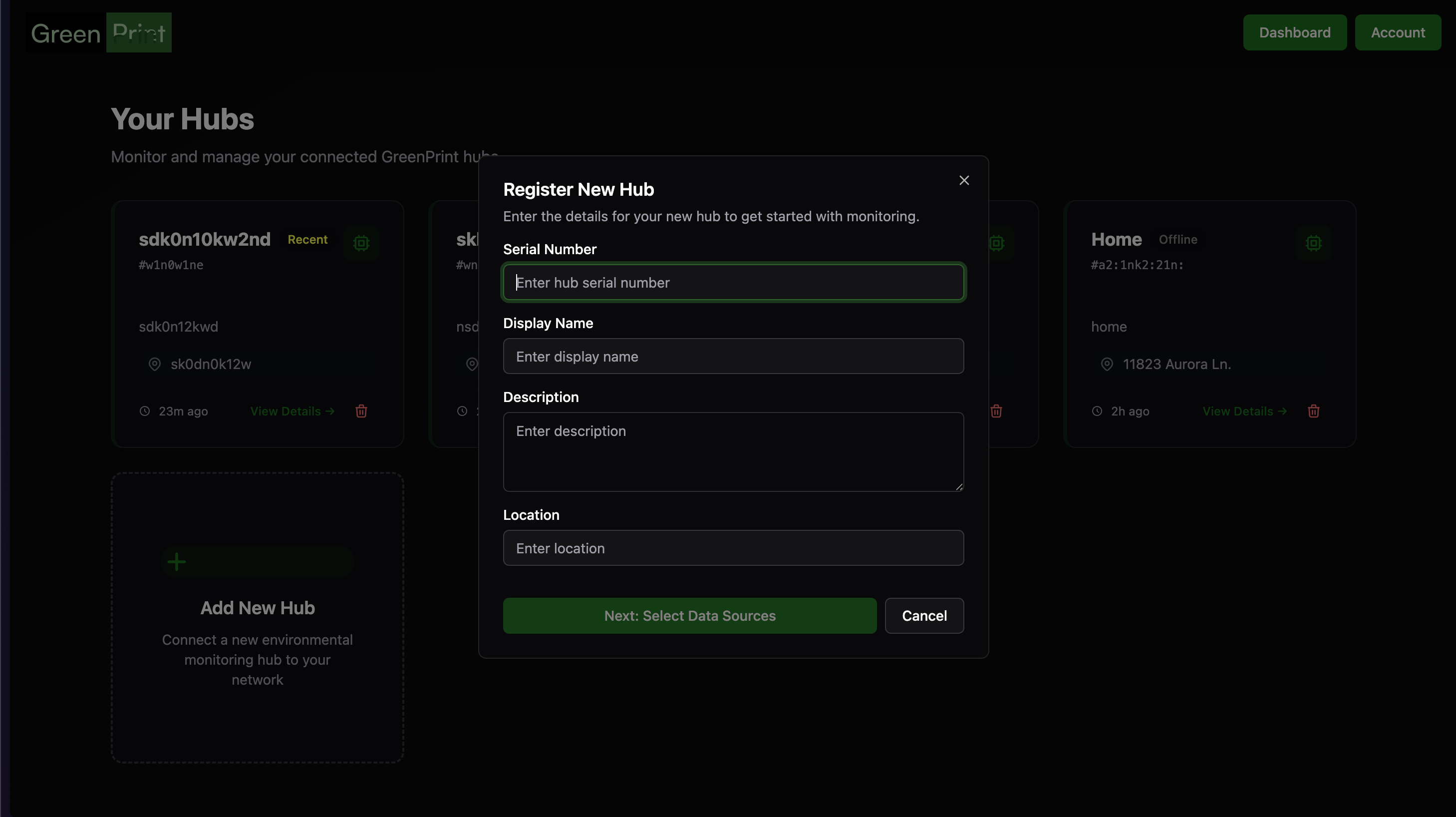The height and width of the screenshot is (817, 1456).
Task: View details of sdk0n10kw2nd hub
Action: [x=292, y=411]
